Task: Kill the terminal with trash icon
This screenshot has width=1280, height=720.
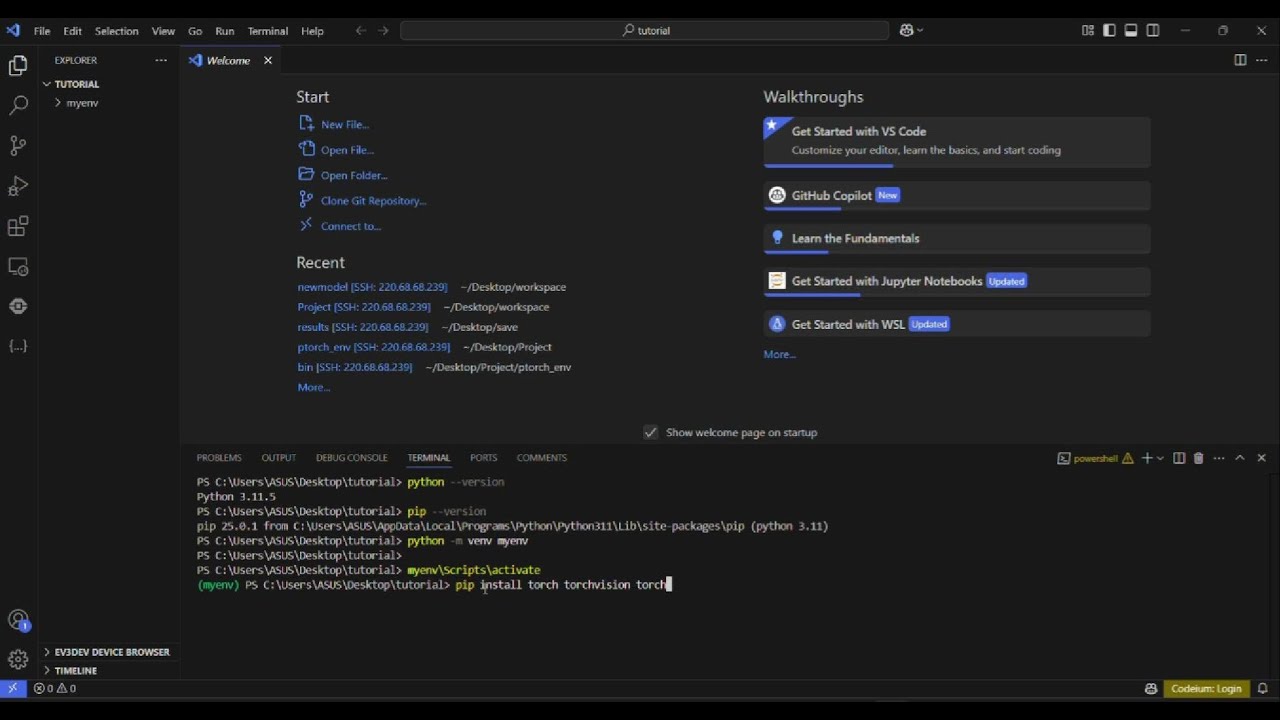Action: point(1199,458)
